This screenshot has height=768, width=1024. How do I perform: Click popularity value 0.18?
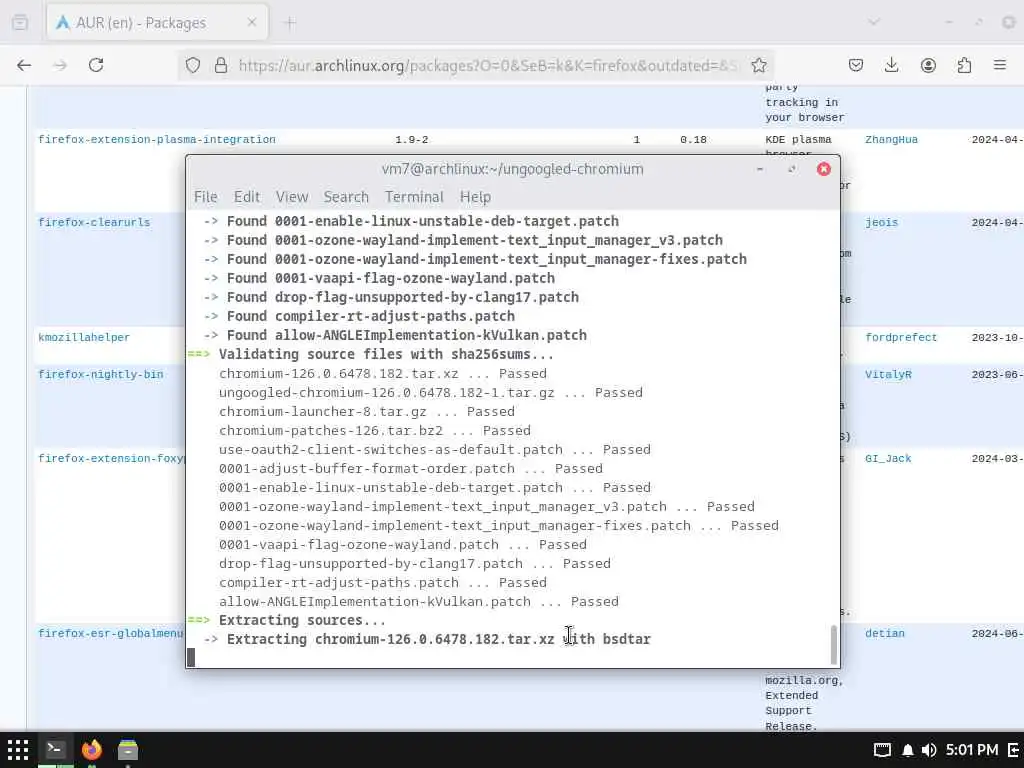pos(693,140)
